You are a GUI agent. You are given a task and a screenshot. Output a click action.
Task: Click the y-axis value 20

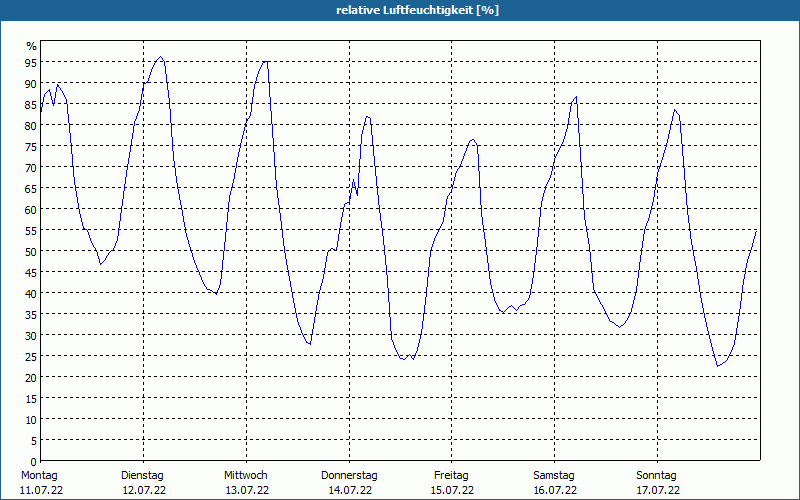coord(31,378)
